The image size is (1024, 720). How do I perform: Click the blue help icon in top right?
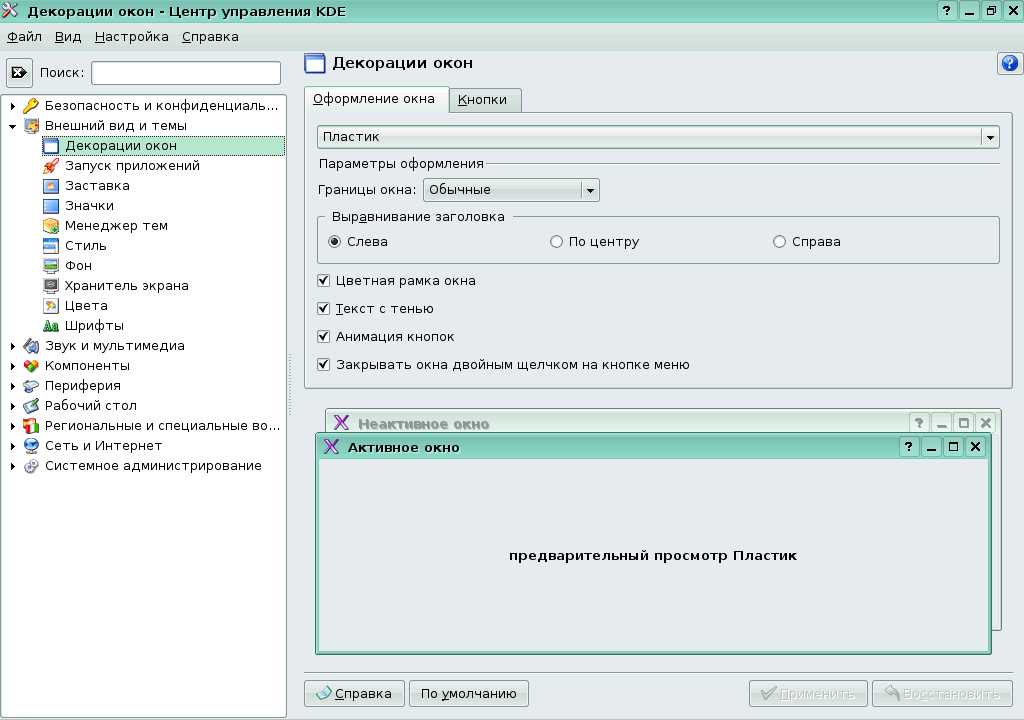click(1009, 63)
